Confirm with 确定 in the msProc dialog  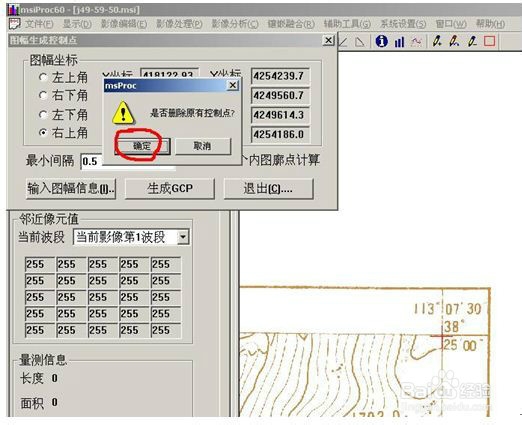[x=142, y=146]
